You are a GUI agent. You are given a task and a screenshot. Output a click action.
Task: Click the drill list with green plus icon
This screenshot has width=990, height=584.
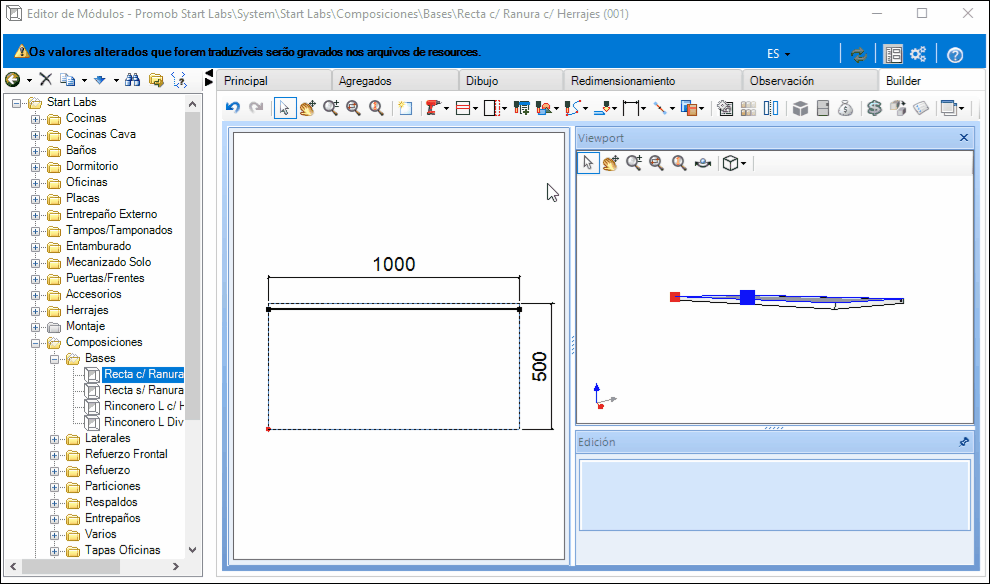click(522, 108)
